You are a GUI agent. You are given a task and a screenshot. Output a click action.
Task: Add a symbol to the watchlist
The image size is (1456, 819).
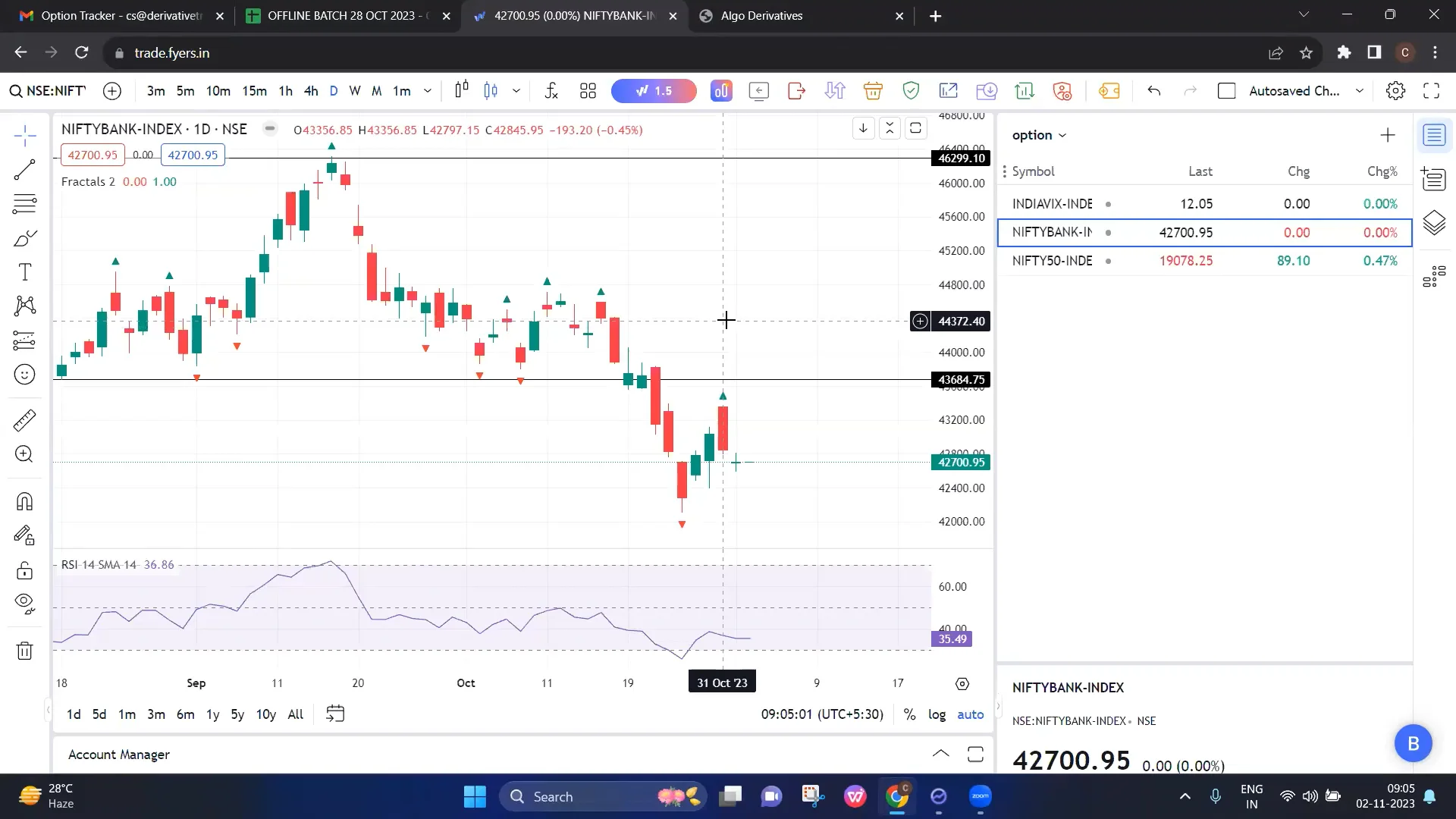click(x=1388, y=135)
